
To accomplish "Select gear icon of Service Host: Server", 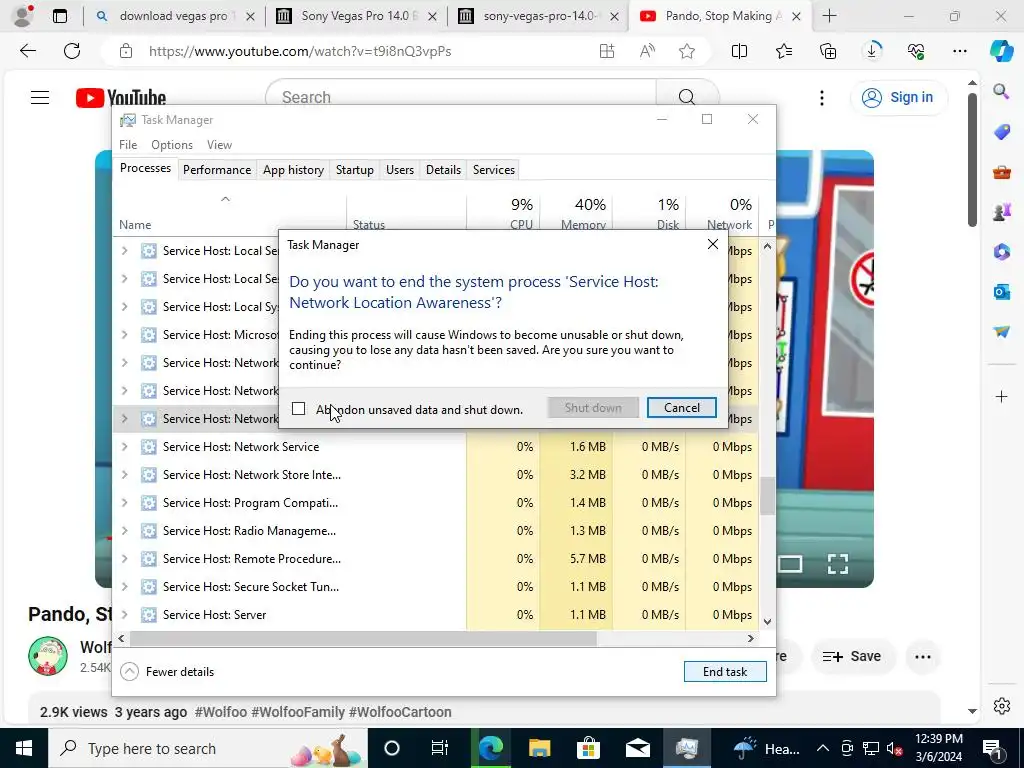I will 149,615.
